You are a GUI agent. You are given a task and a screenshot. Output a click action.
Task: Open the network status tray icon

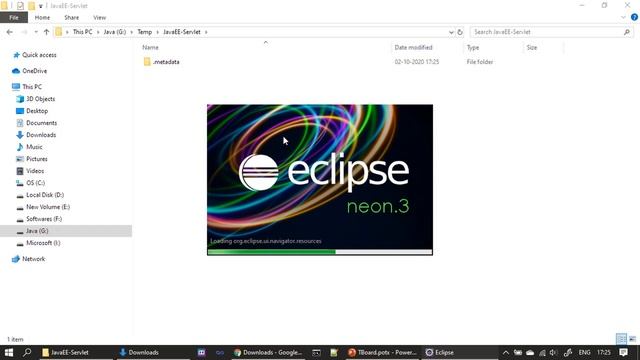(542, 352)
